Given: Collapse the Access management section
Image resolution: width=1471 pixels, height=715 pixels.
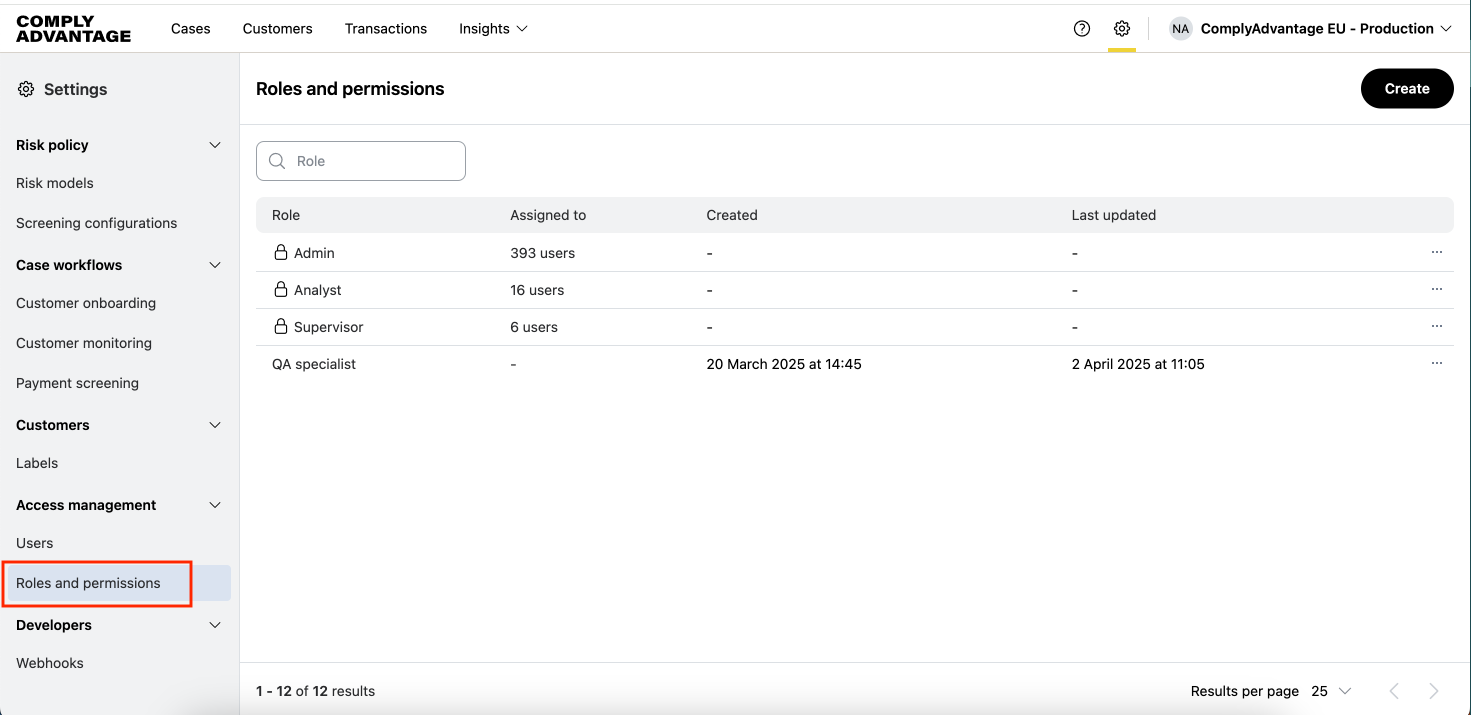Looking at the screenshot, I should tap(214, 505).
